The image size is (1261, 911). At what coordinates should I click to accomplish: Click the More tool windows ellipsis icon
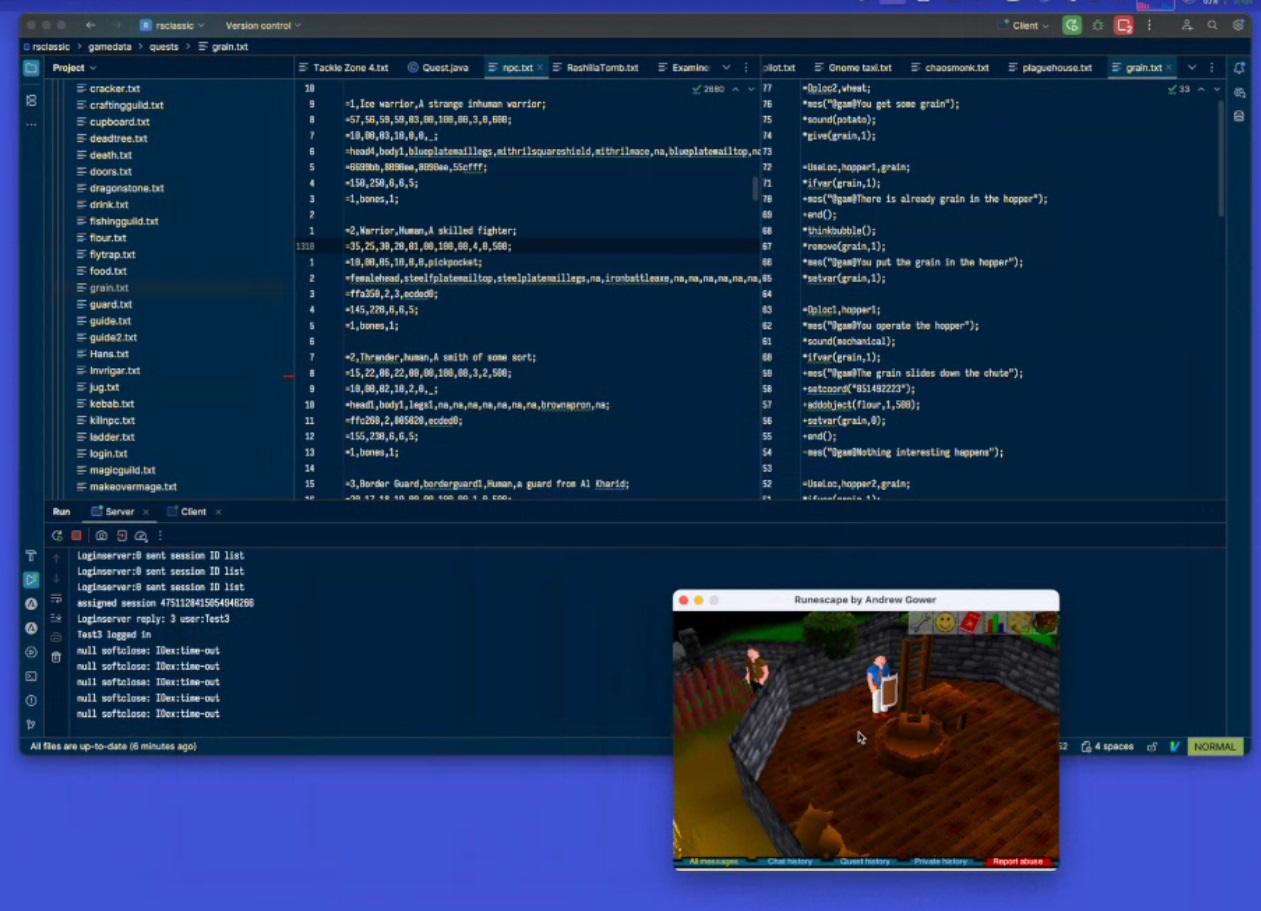pos(31,125)
